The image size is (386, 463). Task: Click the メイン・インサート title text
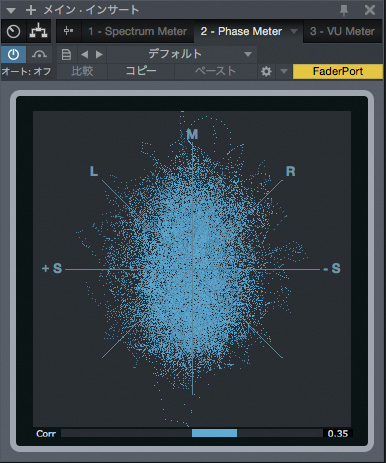click(91, 10)
